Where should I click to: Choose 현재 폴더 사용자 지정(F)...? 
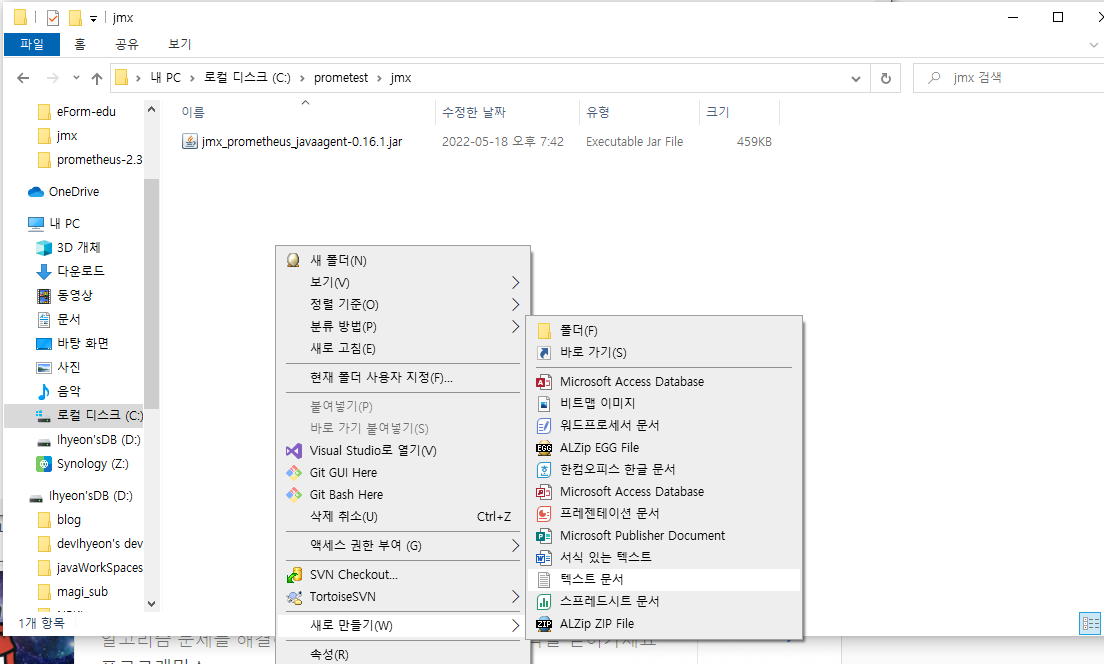(x=403, y=377)
